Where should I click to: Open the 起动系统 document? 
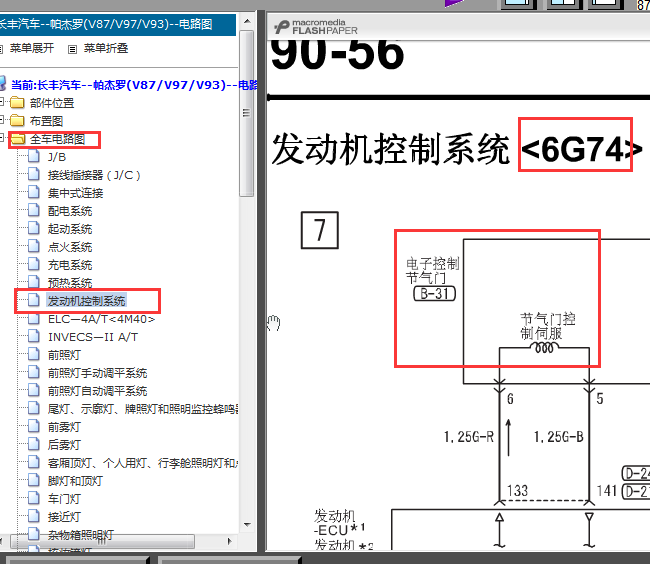(x=70, y=229)
